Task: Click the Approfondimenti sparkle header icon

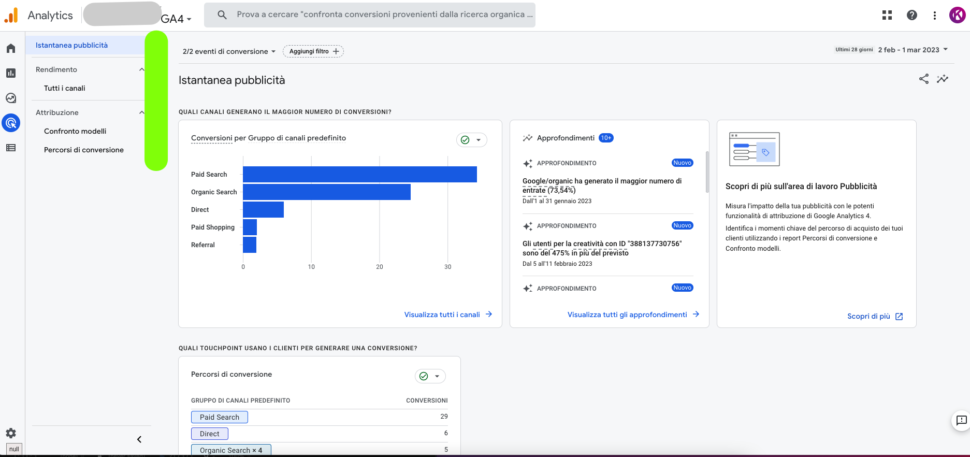Action: tap(528, 138)
